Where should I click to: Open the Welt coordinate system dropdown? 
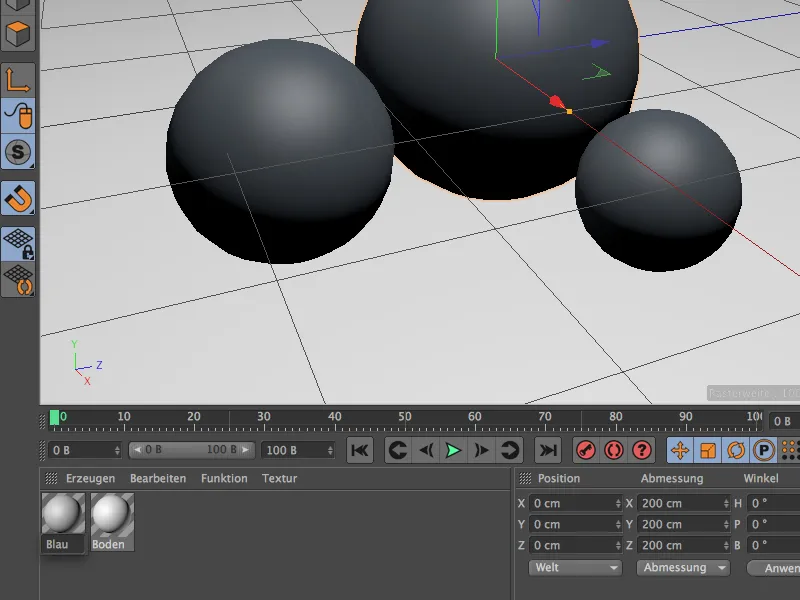click(x=575, y=567)
